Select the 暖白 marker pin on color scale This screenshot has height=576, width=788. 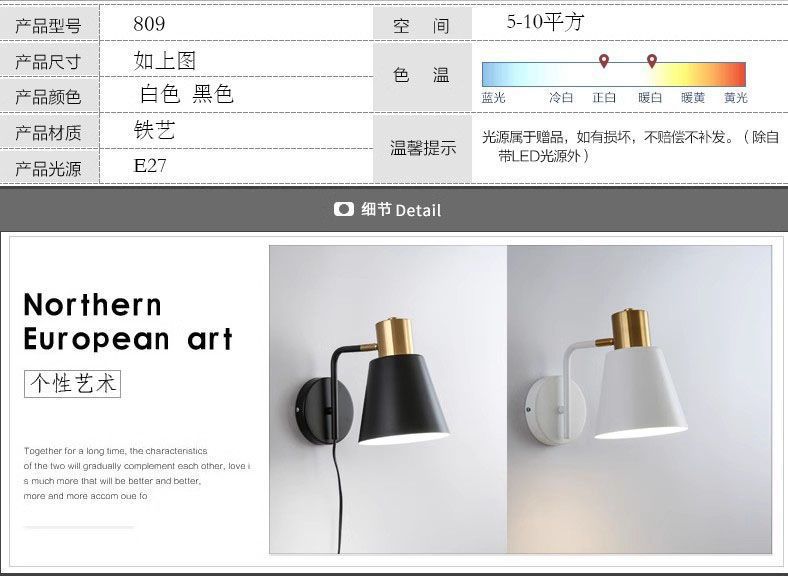(652, 61)
